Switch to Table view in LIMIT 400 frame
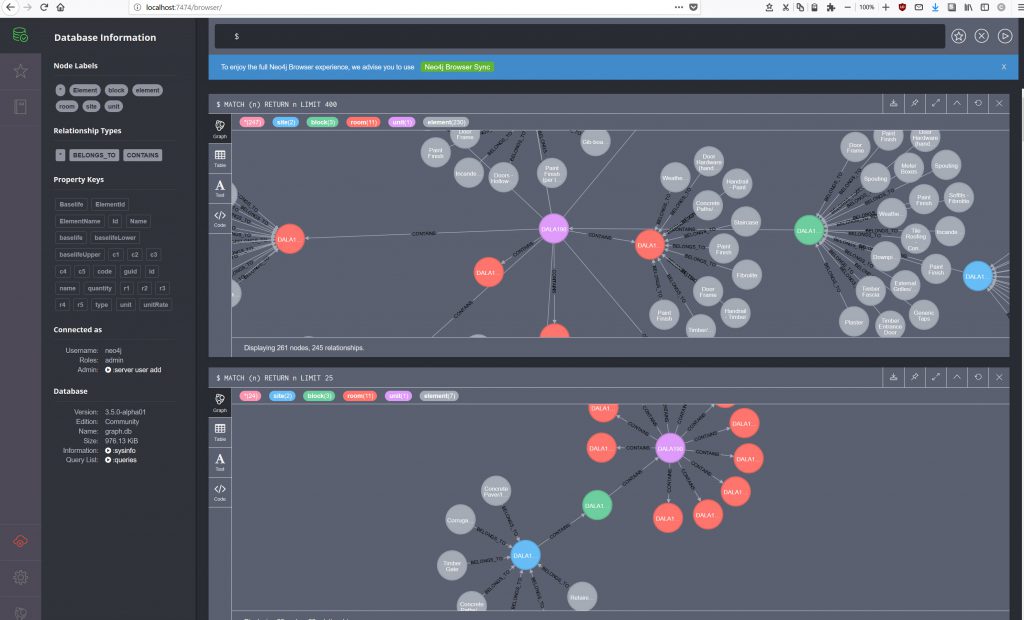The width and height of the screenshot is (1024, 620). pos(220,158)
